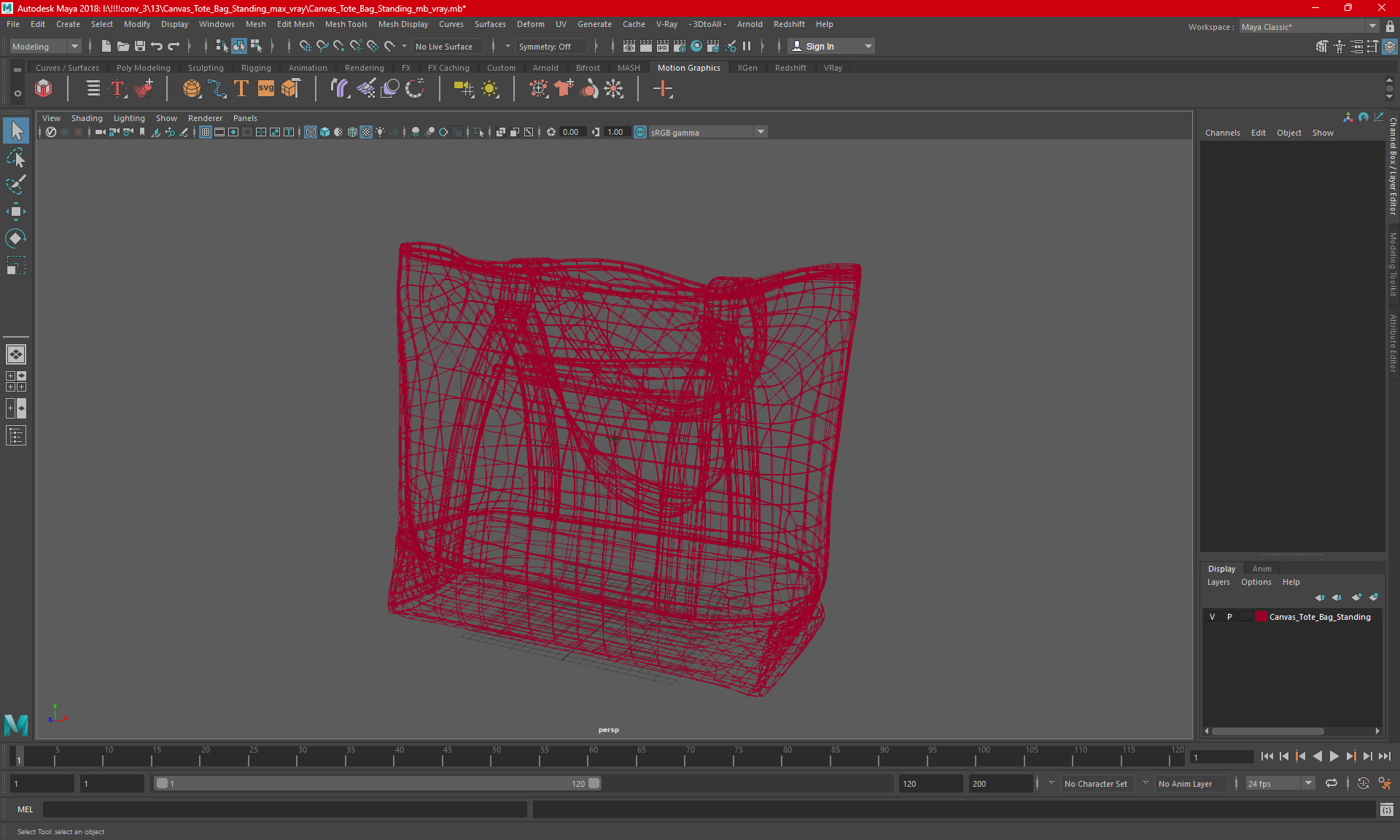Toggle V visibility for Canvas_Tote_Bag_Standing layer

(x=1213, y=617)
